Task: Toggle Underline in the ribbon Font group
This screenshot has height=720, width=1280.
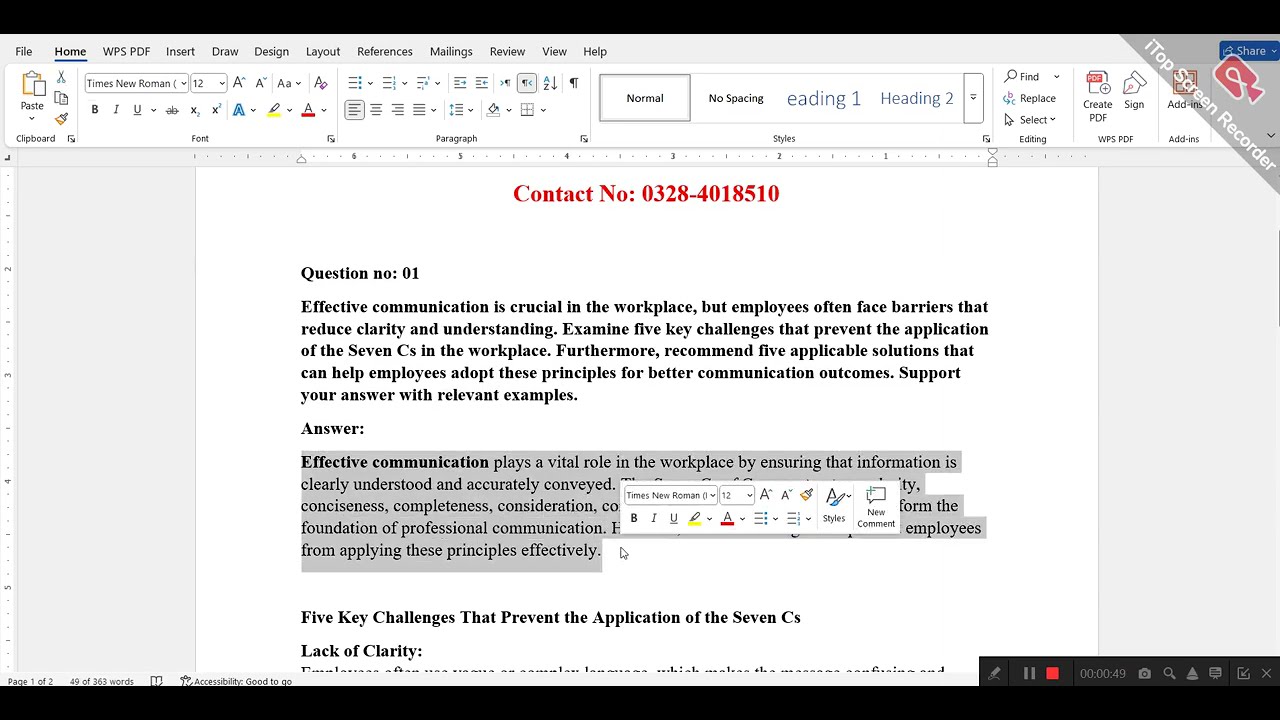Action: [x=137, y=110]
